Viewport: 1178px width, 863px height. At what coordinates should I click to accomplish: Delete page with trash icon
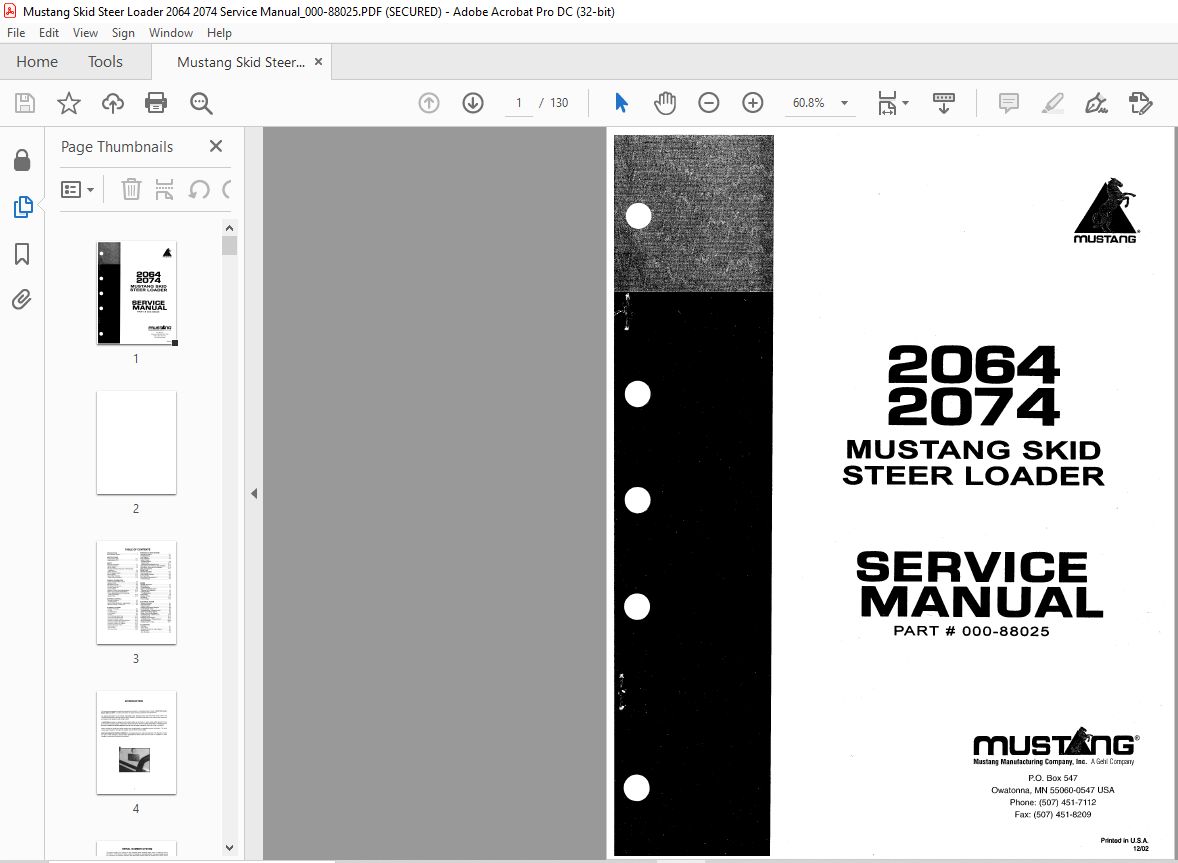131,189
